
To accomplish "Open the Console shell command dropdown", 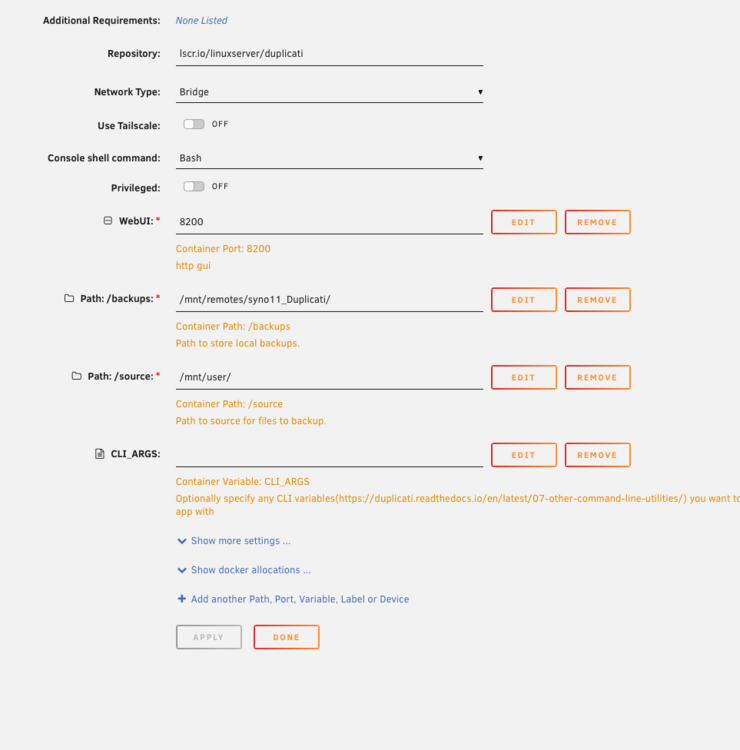I will pyautogui.click(x=329, y=158).
